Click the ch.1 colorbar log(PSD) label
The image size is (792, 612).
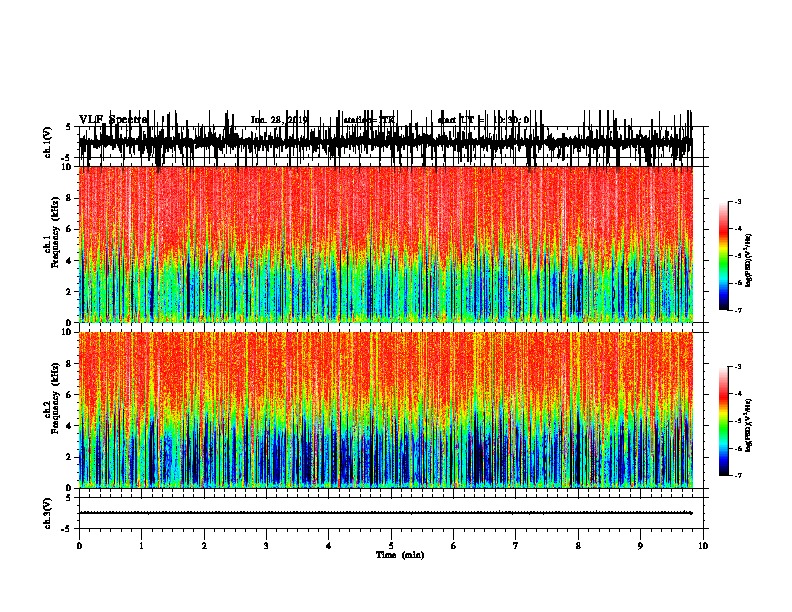click(748, 261)
